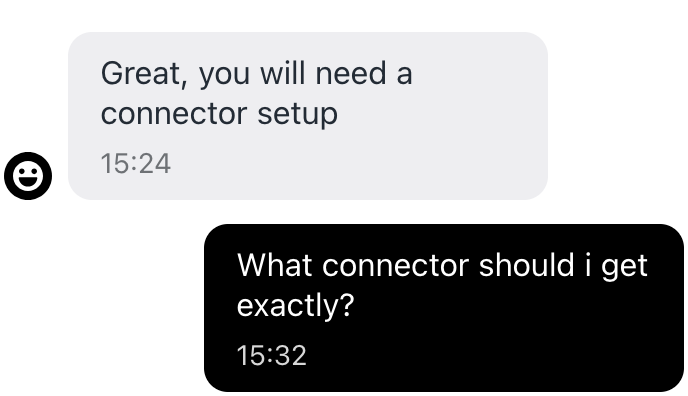Screen dimensions: 688x396
Task: Click the first line 'Great, you will need a'
Action: tap(257, 75)
